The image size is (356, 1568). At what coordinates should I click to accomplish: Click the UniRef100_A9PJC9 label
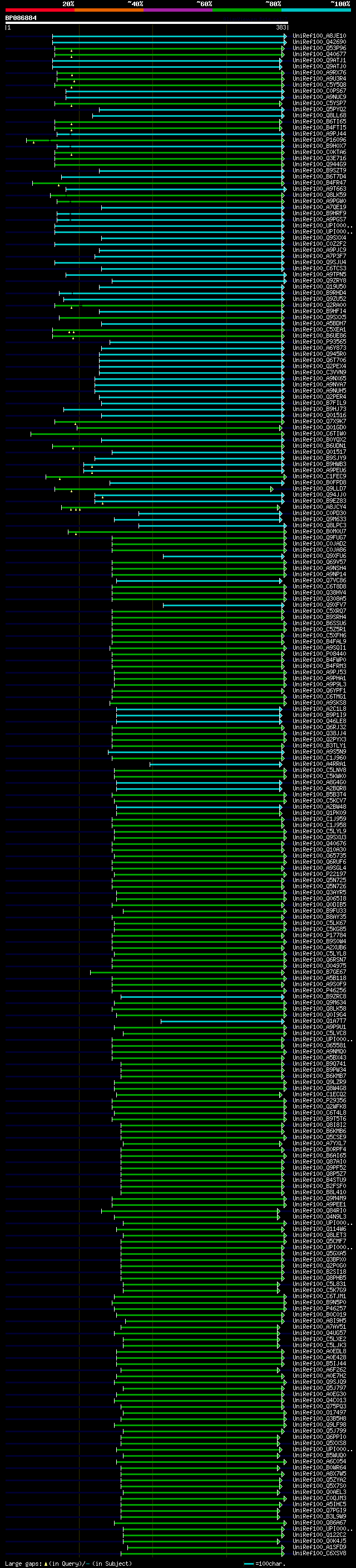[x=319, y=250]
